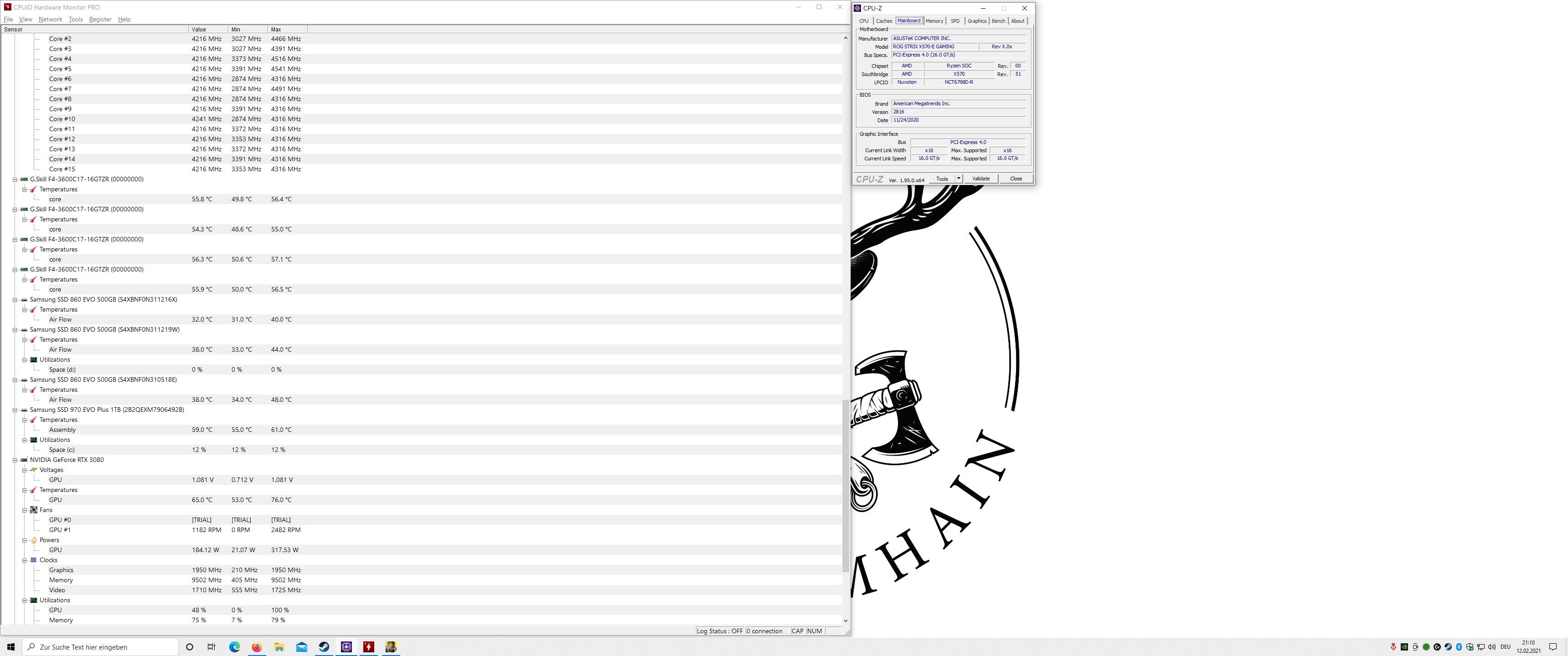Open the CPU-Z taskbar icon
This screenshot has width=1568, height=656.
tap(346, 647)
